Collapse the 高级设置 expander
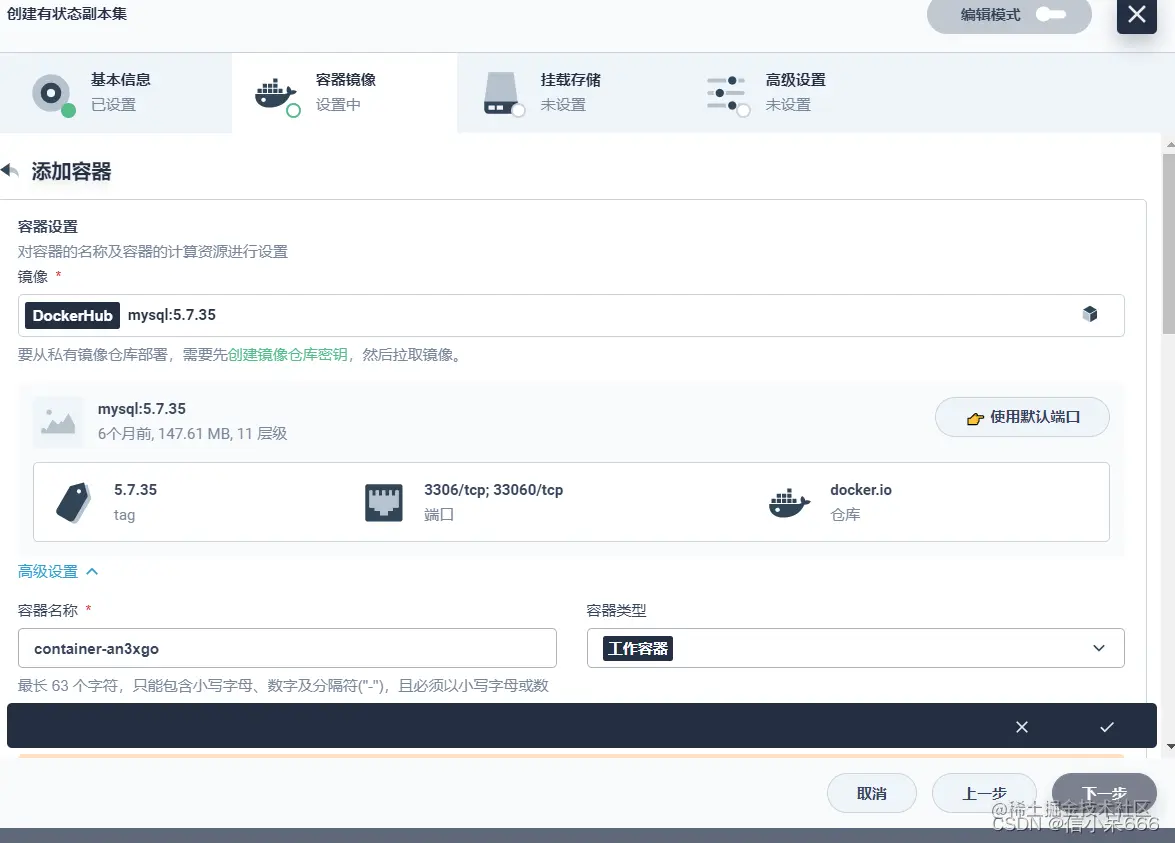1175x843 pixels. pos(58,572)
